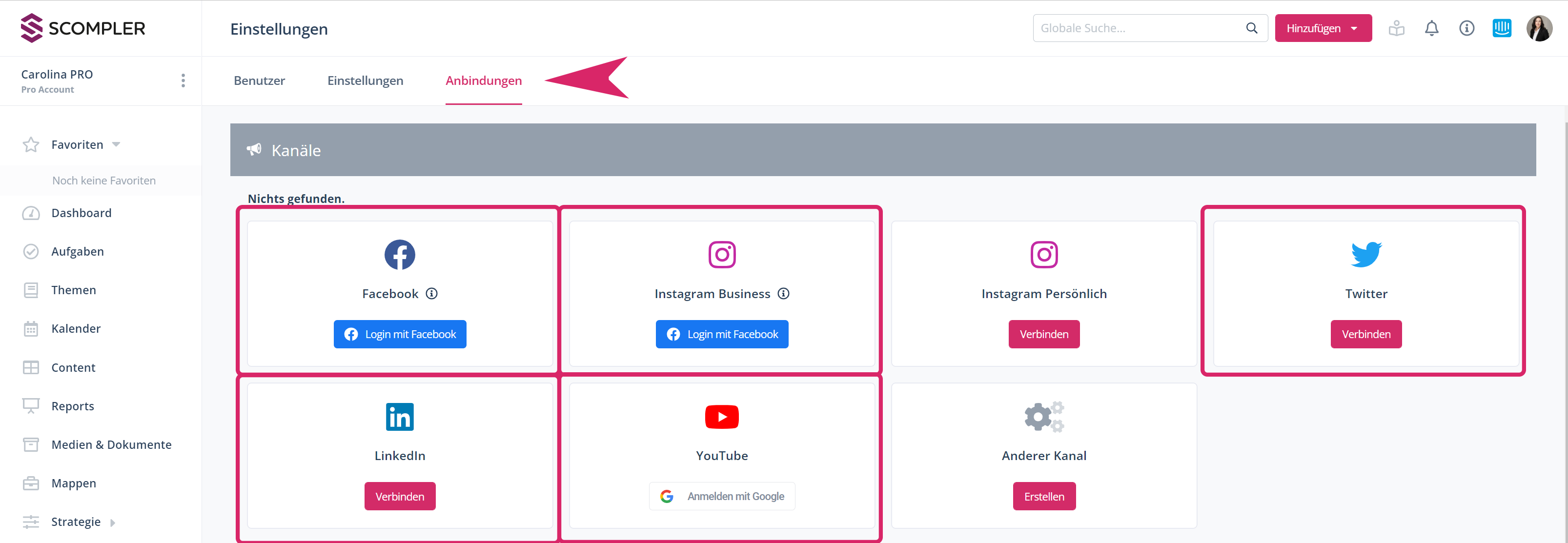The image size is (1568, 543).
Task: Switch to the Benutzer tab
Action: pos(259,81)
